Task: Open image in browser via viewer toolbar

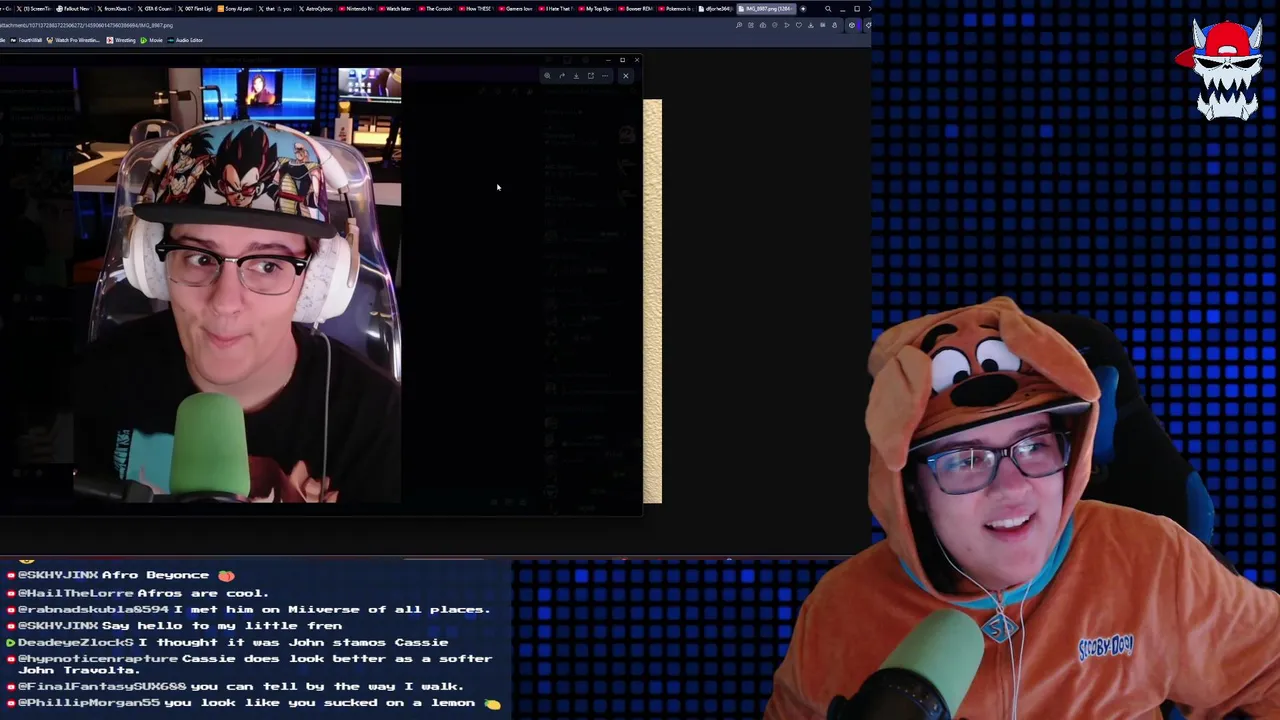Action: pos(591,75)
